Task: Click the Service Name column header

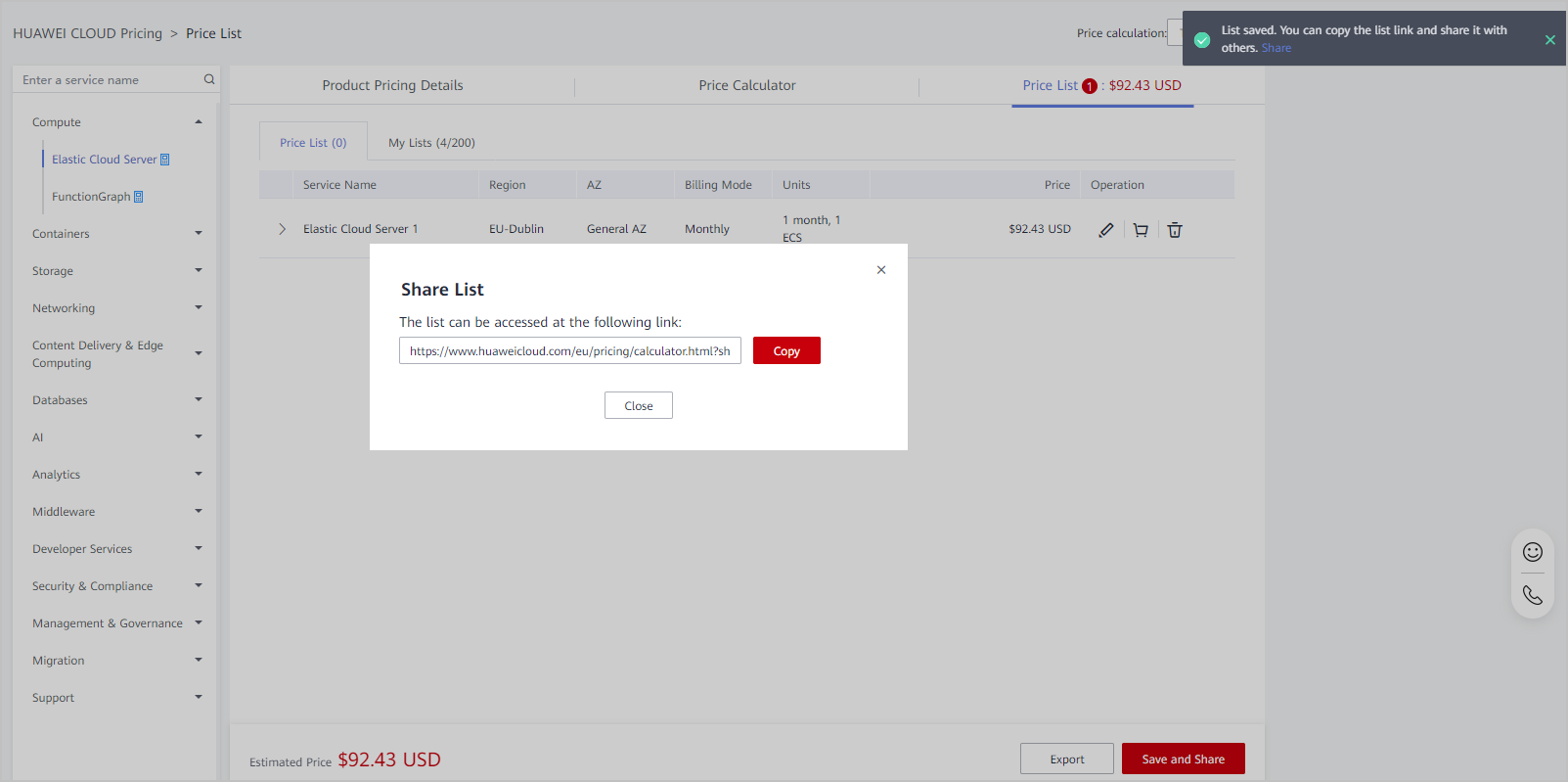Action: 339,185
